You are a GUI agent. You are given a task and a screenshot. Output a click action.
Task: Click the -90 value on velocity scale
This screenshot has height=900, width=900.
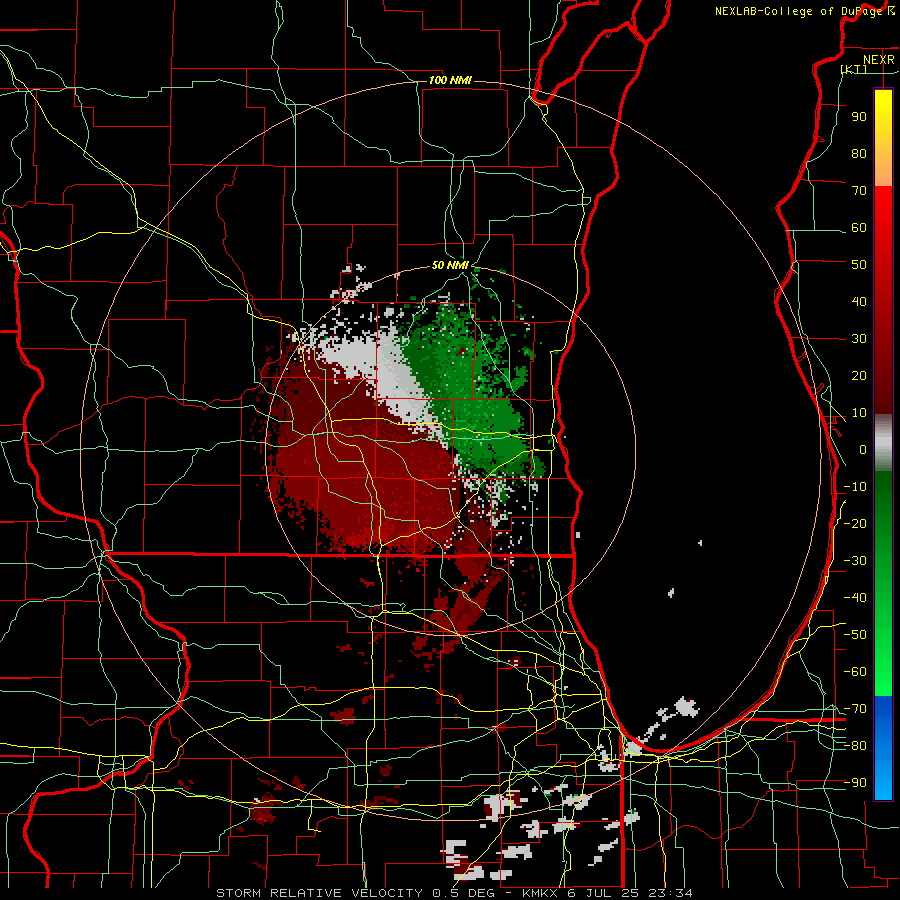pyautogui.click(x=855, y=783)
